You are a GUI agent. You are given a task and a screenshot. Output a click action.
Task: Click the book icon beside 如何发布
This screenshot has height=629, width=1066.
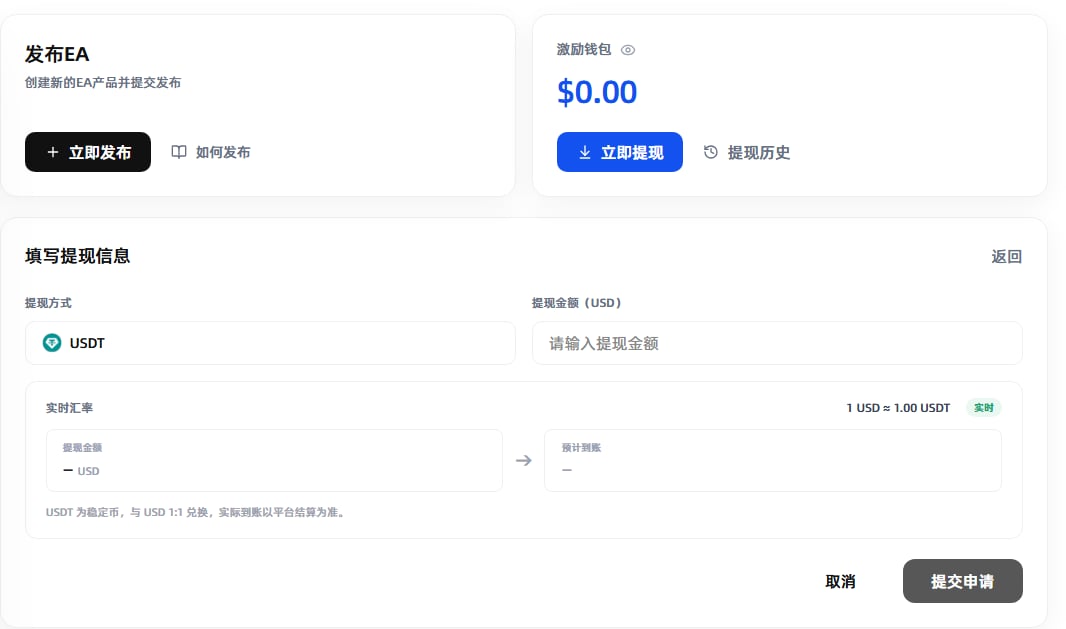[179, 152]
